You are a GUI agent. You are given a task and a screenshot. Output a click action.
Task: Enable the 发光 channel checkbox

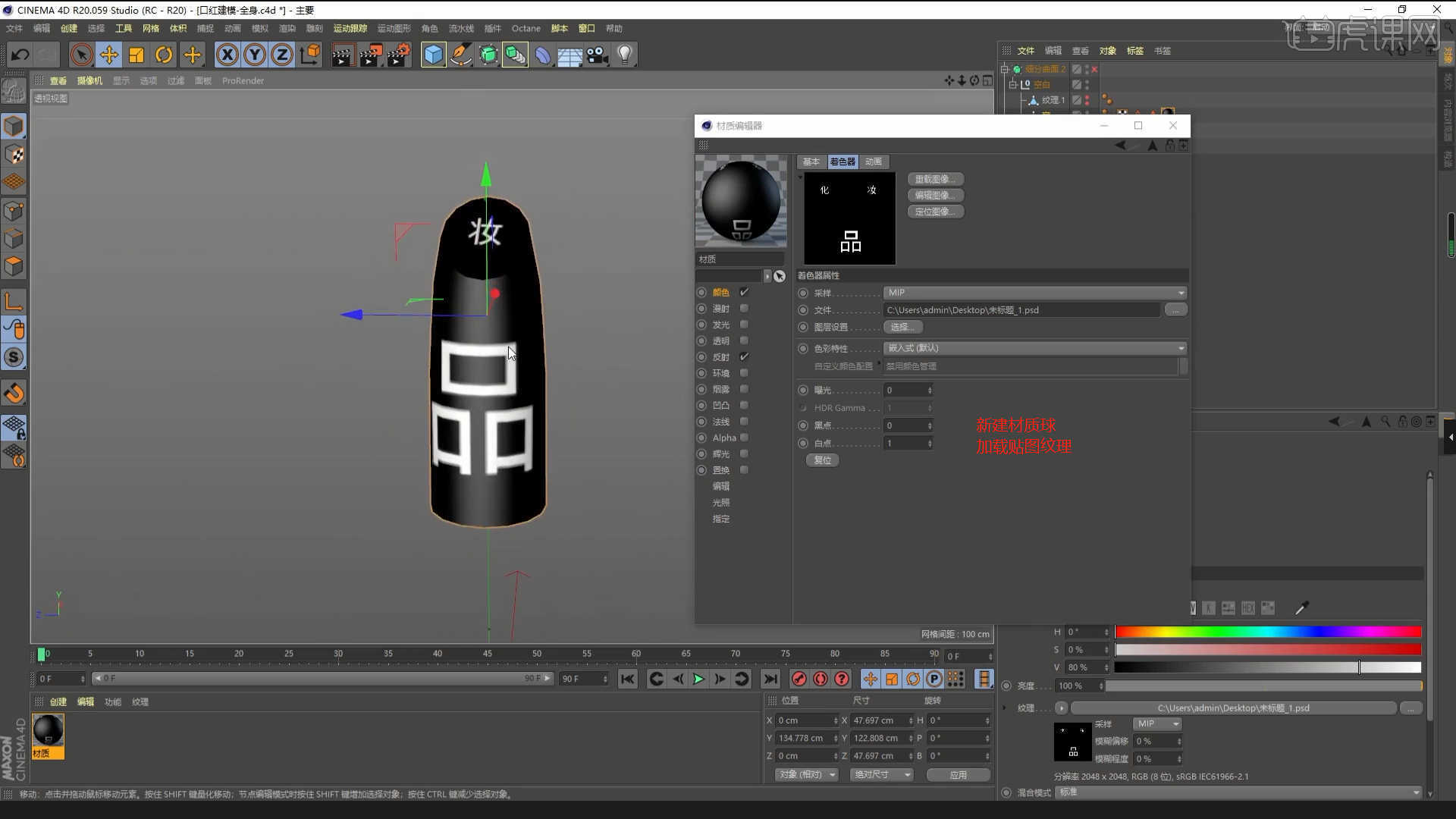[744, 325]
